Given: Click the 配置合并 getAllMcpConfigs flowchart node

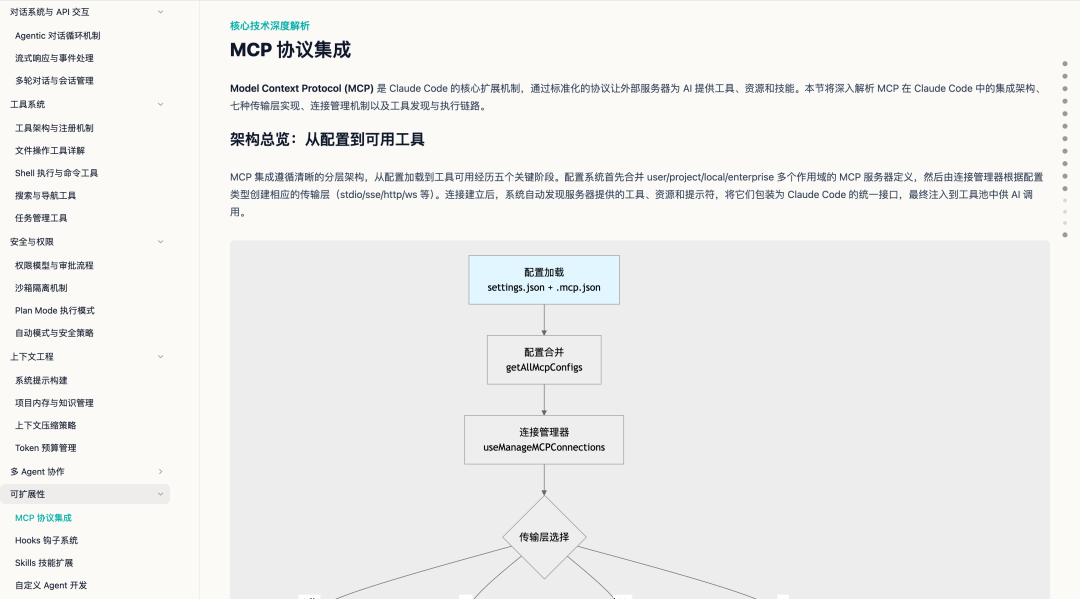Looking at the screenshot, I should 544,360.
